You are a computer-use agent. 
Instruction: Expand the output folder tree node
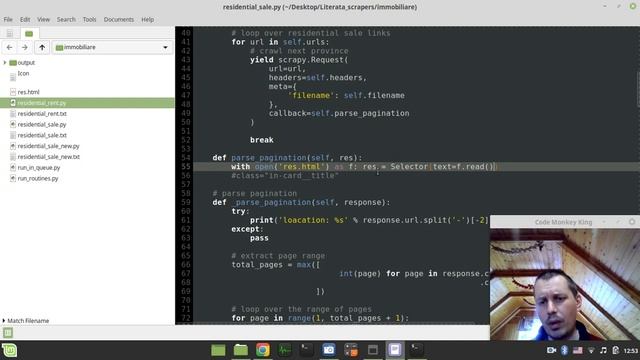click(5, 62)
